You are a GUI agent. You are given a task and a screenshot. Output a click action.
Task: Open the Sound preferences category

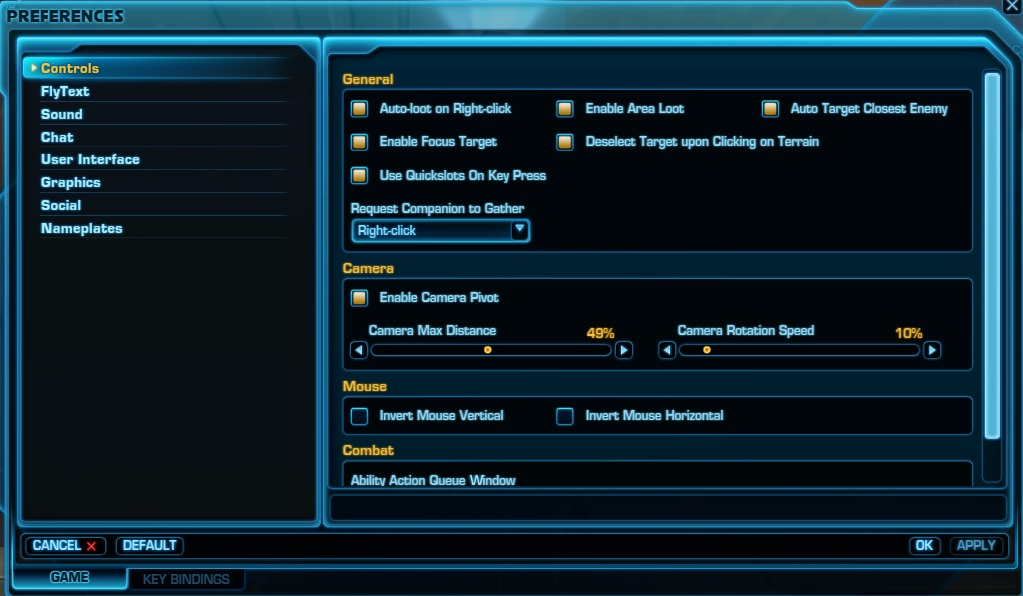tap(62, 114)
